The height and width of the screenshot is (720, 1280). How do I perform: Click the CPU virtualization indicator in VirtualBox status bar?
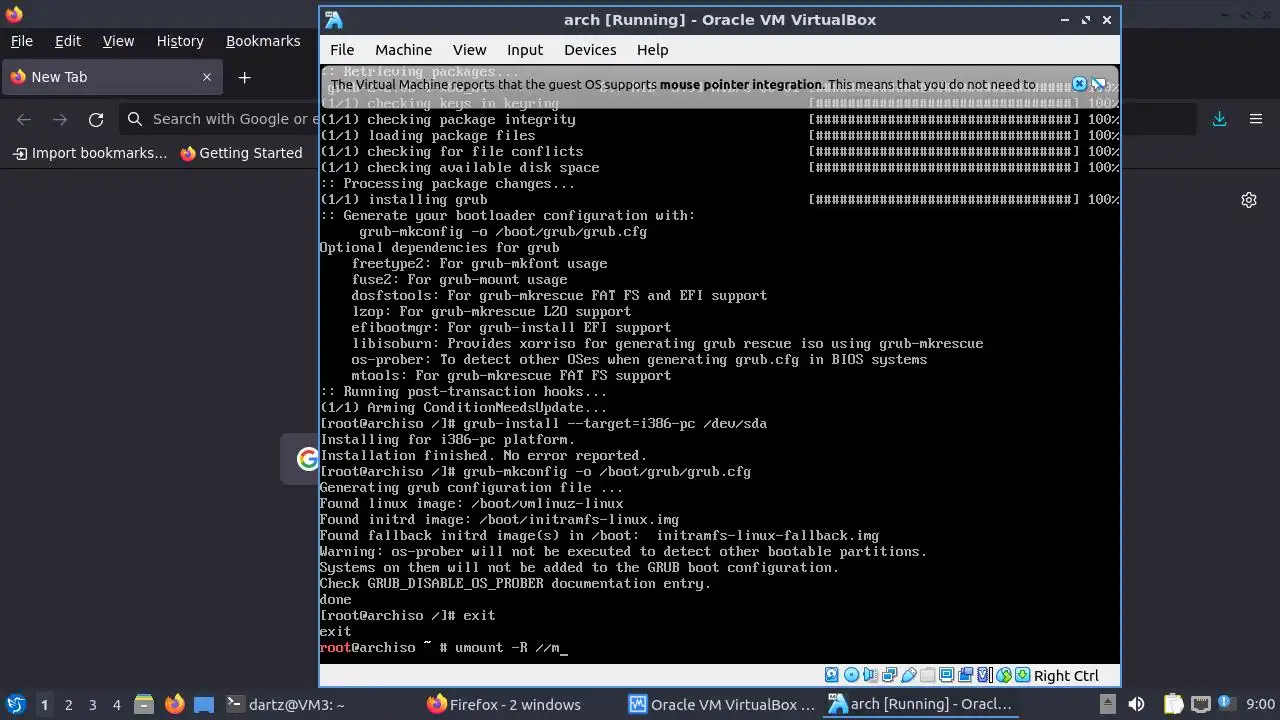tap(985, 675)
